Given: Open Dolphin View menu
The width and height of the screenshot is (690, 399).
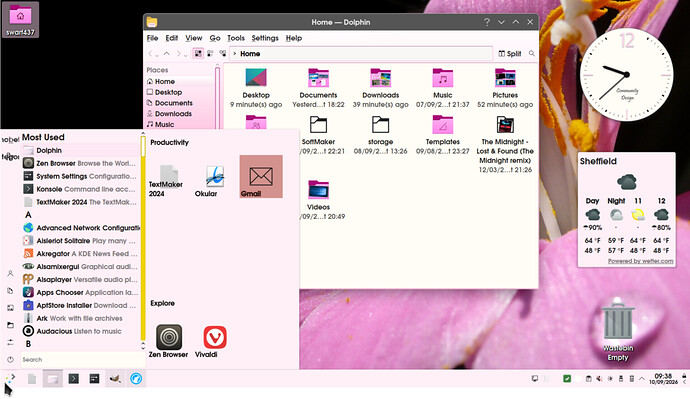Looking at the screenshot, I should (194, 38).
